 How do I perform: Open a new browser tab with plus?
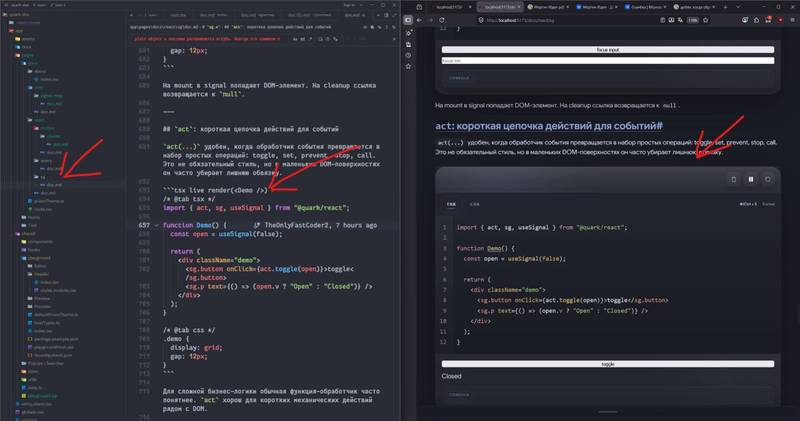(x=726, y=7)
